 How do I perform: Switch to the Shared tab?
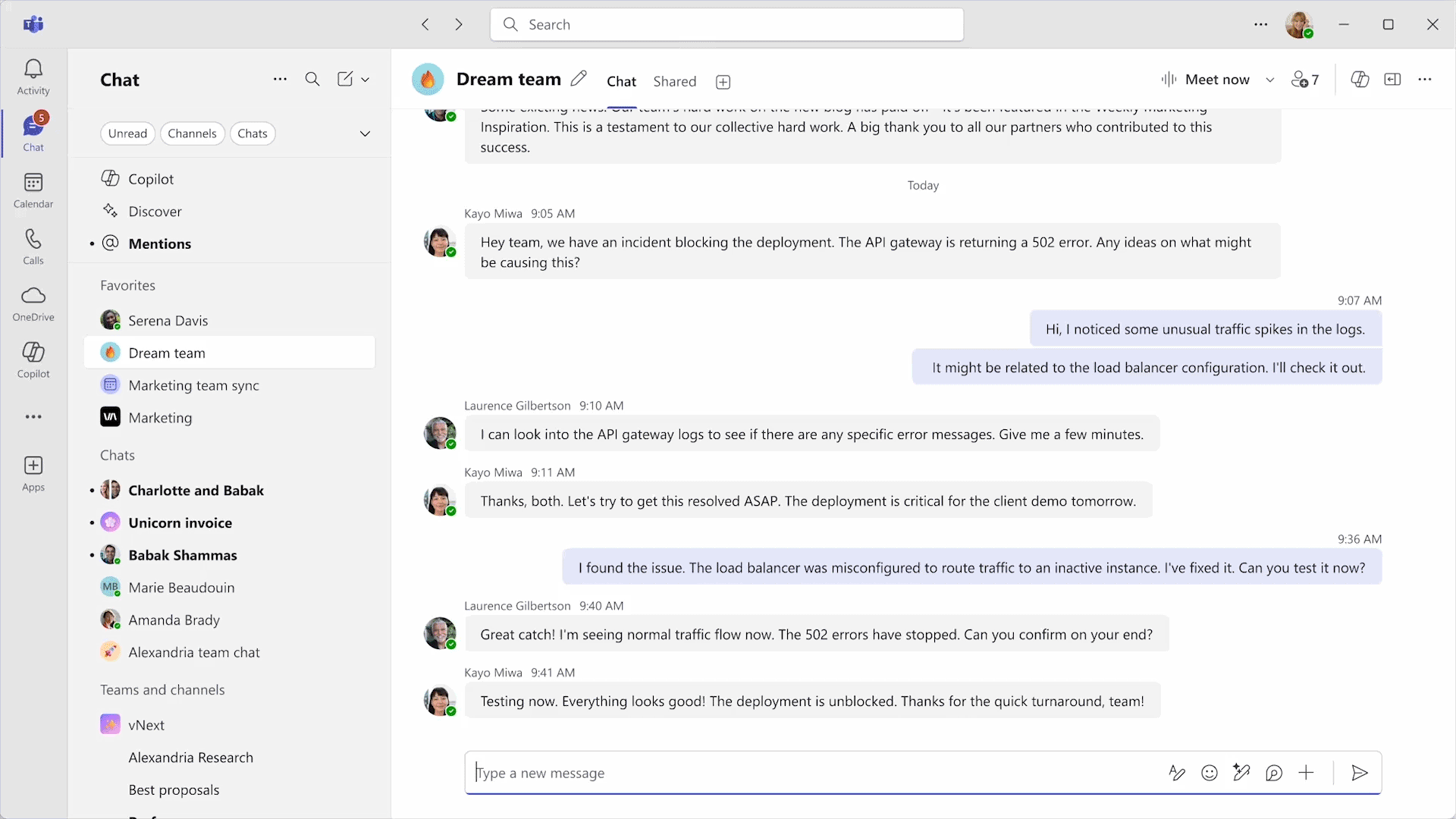coord(674,81)
